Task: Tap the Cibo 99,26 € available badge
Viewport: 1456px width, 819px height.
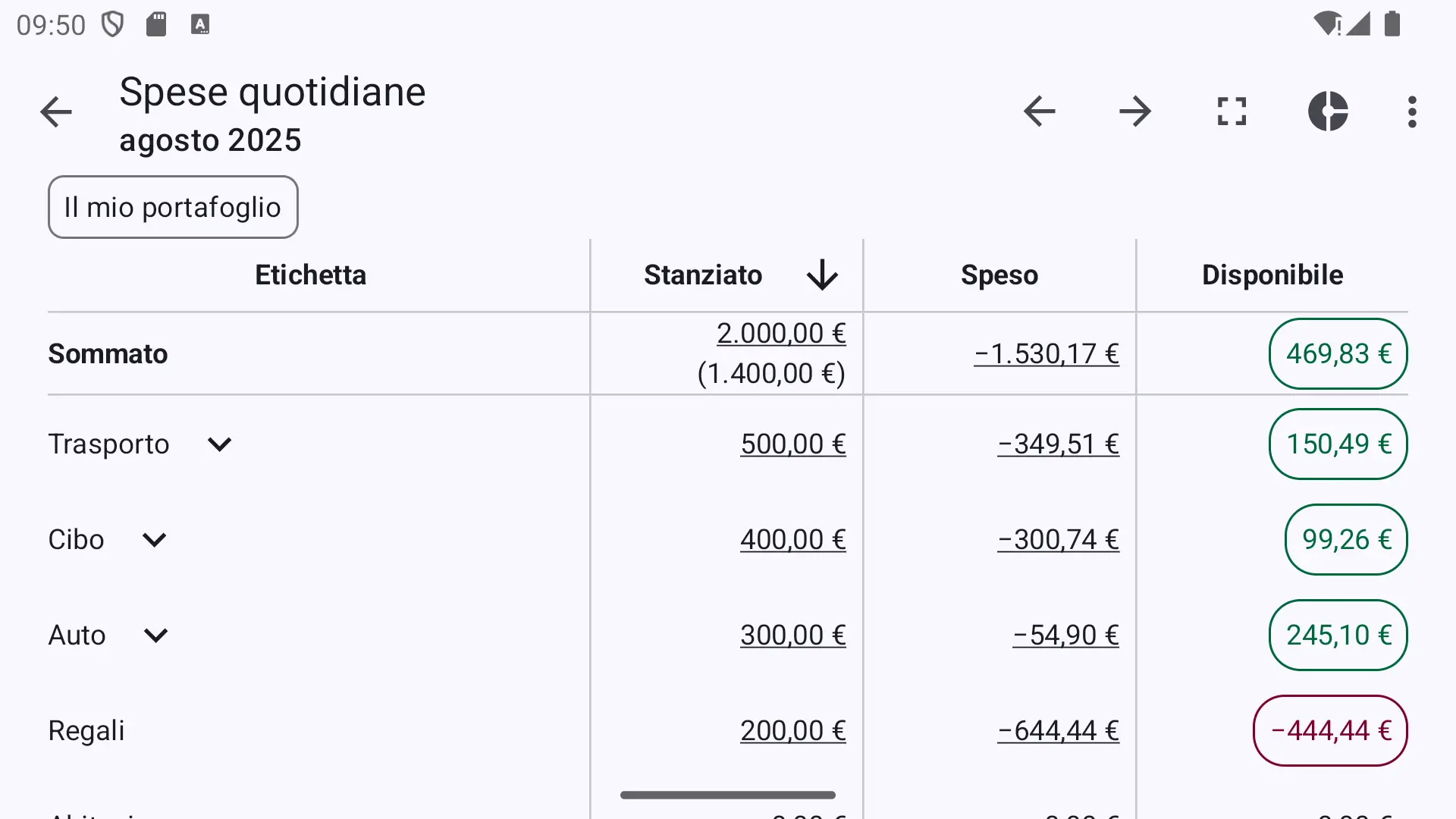Action: point(1346,540)
